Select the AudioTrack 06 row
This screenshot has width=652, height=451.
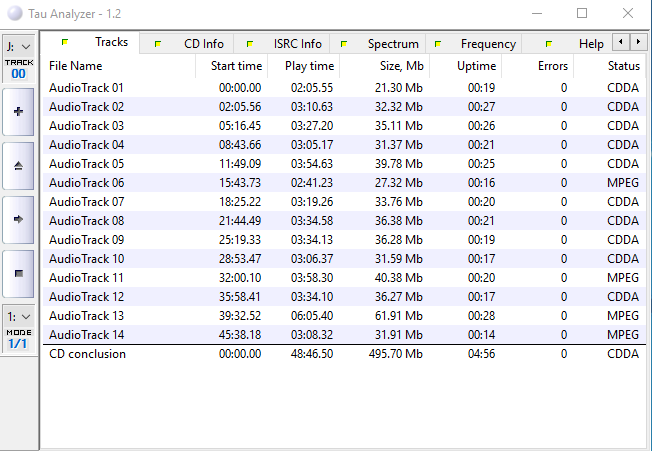87,183
